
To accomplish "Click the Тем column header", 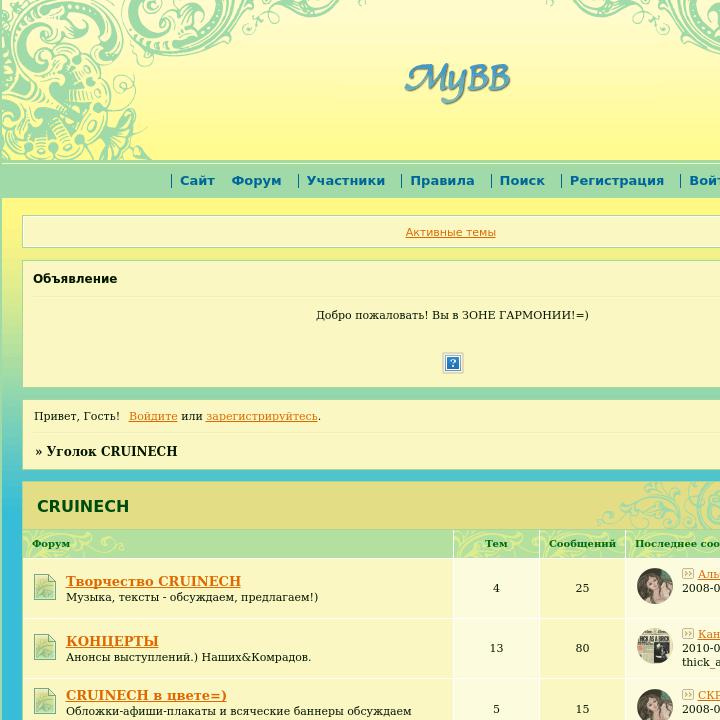I will (496, 544).
